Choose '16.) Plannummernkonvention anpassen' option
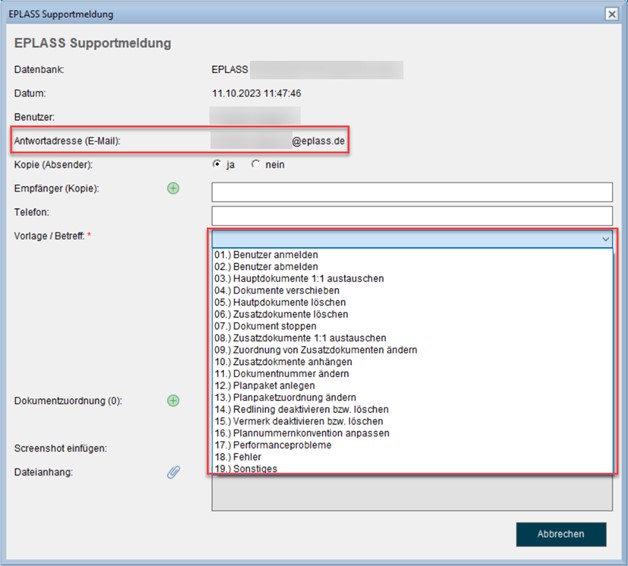Screen dimensions: 628x566 pyautogui.click(x=301, y=433)
